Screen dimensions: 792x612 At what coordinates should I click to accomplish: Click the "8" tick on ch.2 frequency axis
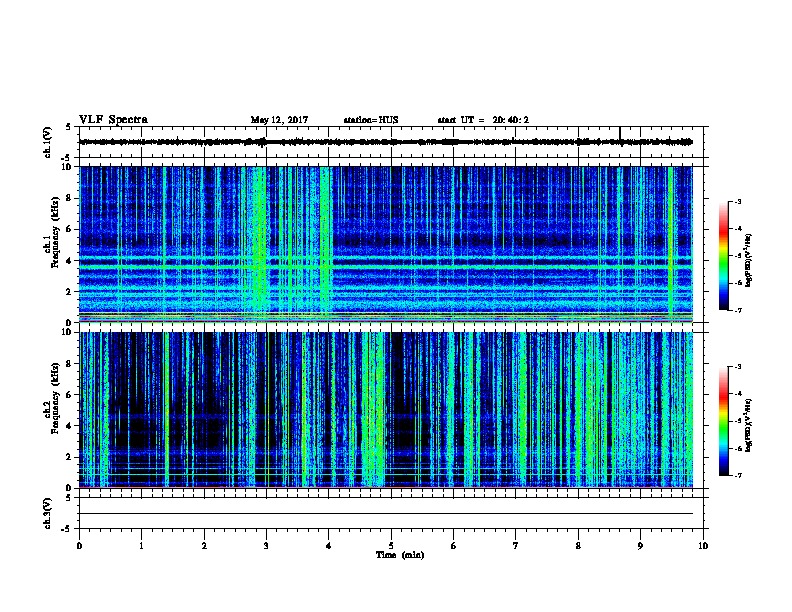pos(69,364)
